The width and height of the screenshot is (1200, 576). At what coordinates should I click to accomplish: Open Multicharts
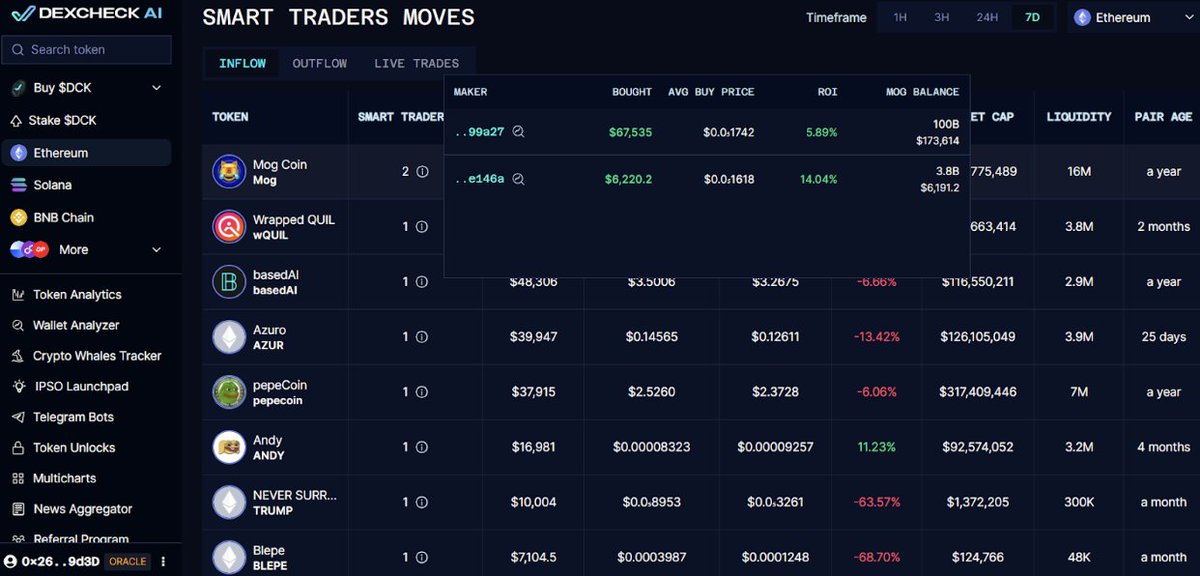click(67, 478)
